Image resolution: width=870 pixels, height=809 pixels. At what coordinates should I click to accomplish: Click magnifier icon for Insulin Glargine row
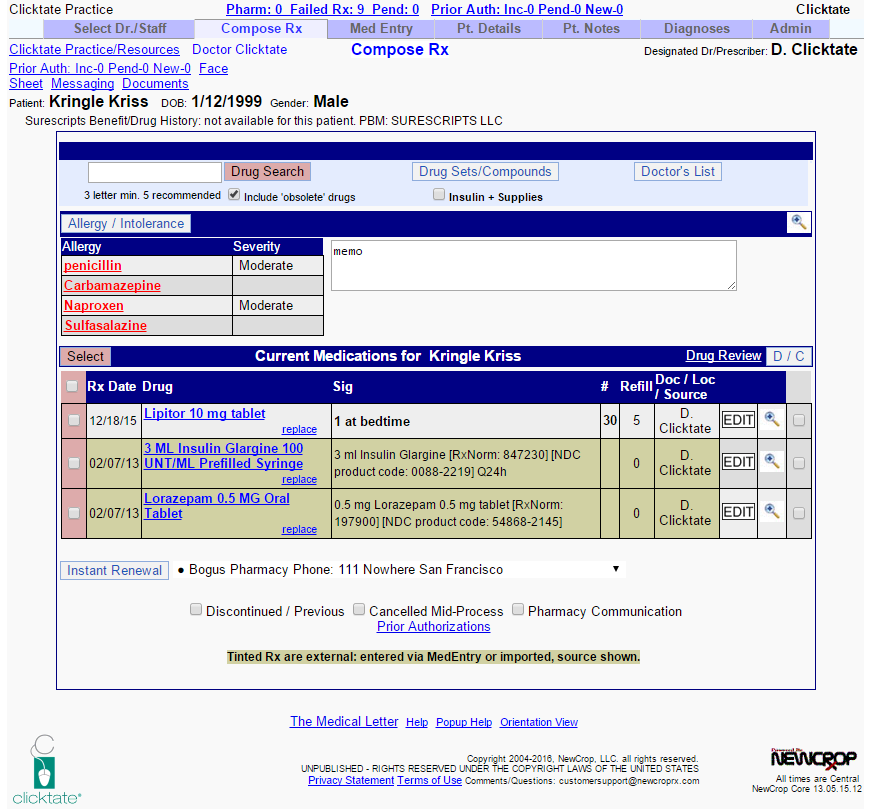click(771, 461)
